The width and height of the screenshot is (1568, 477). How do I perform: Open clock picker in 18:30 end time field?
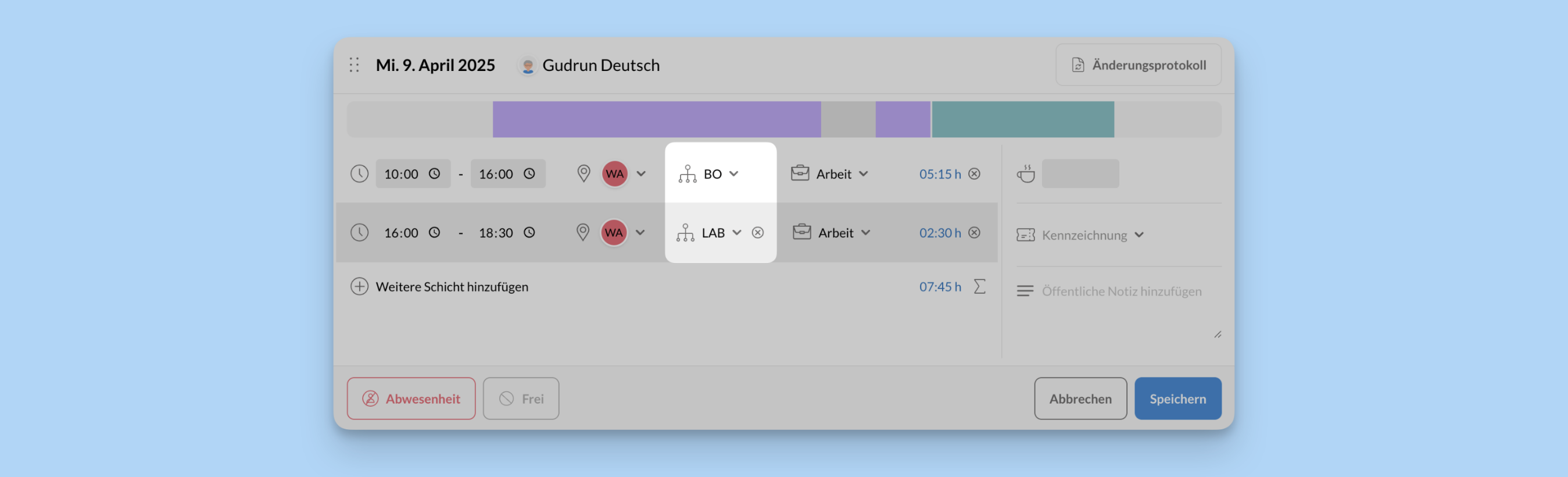point(529,233)
